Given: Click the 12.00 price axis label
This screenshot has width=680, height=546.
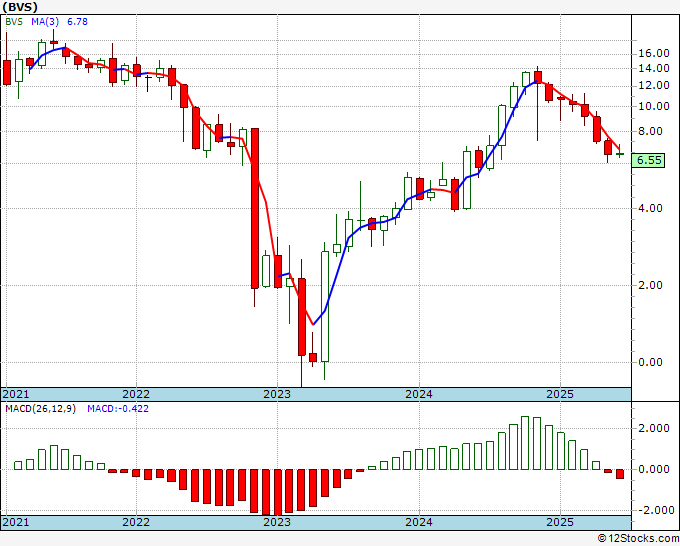Looking at the screenshot, I should tap(654, 85).
